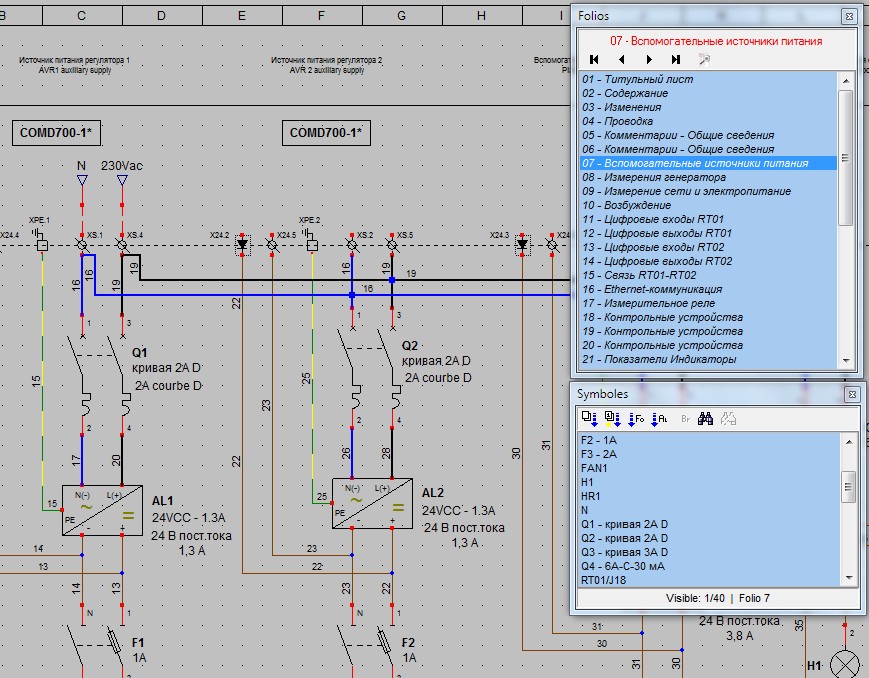Click the folio search magnifier icon
This screenshot has width=869, height=678.
pos(704,60)
